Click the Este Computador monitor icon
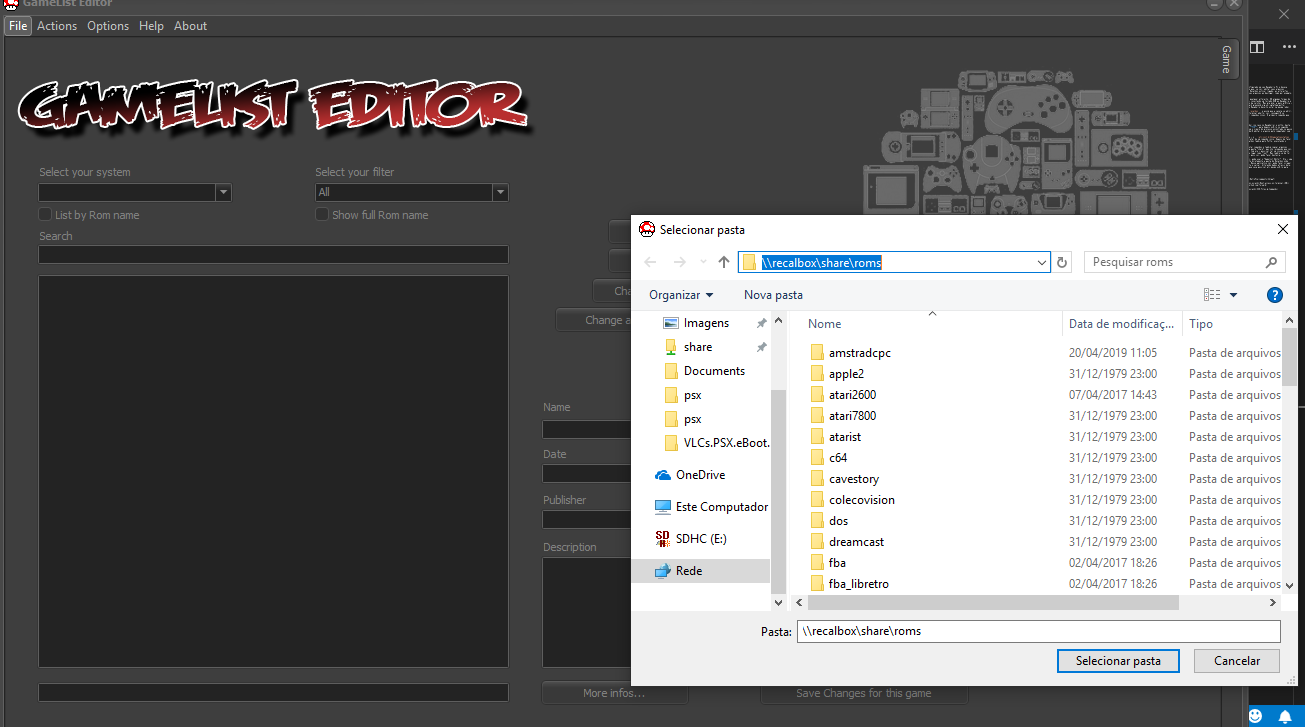 (662, 507)
